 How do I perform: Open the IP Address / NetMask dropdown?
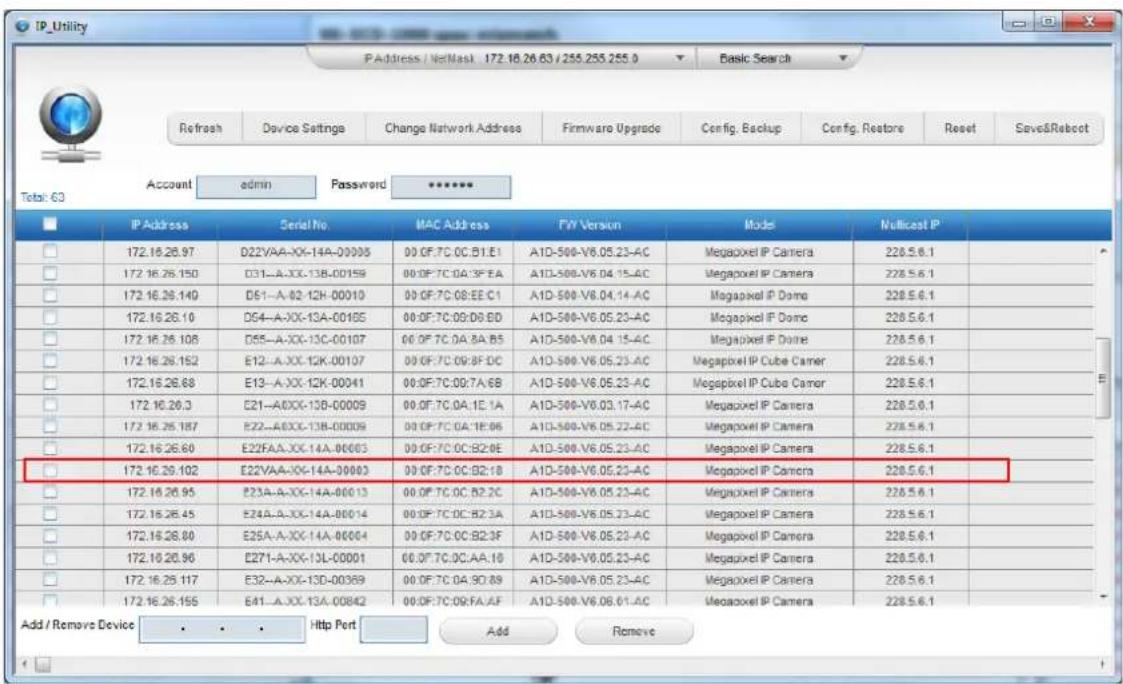(x=680, y=58)
